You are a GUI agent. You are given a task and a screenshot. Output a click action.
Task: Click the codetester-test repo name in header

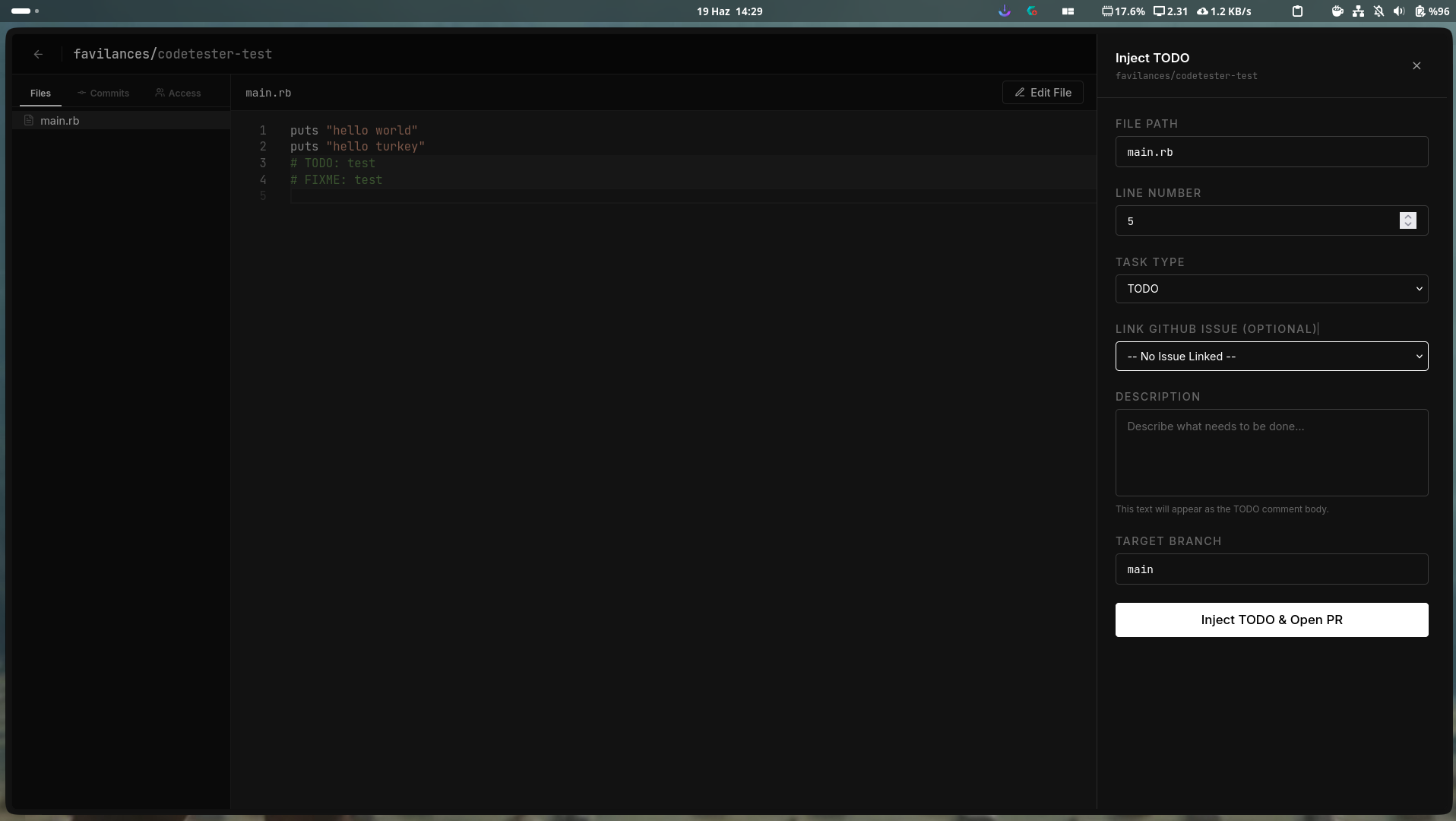214,54
